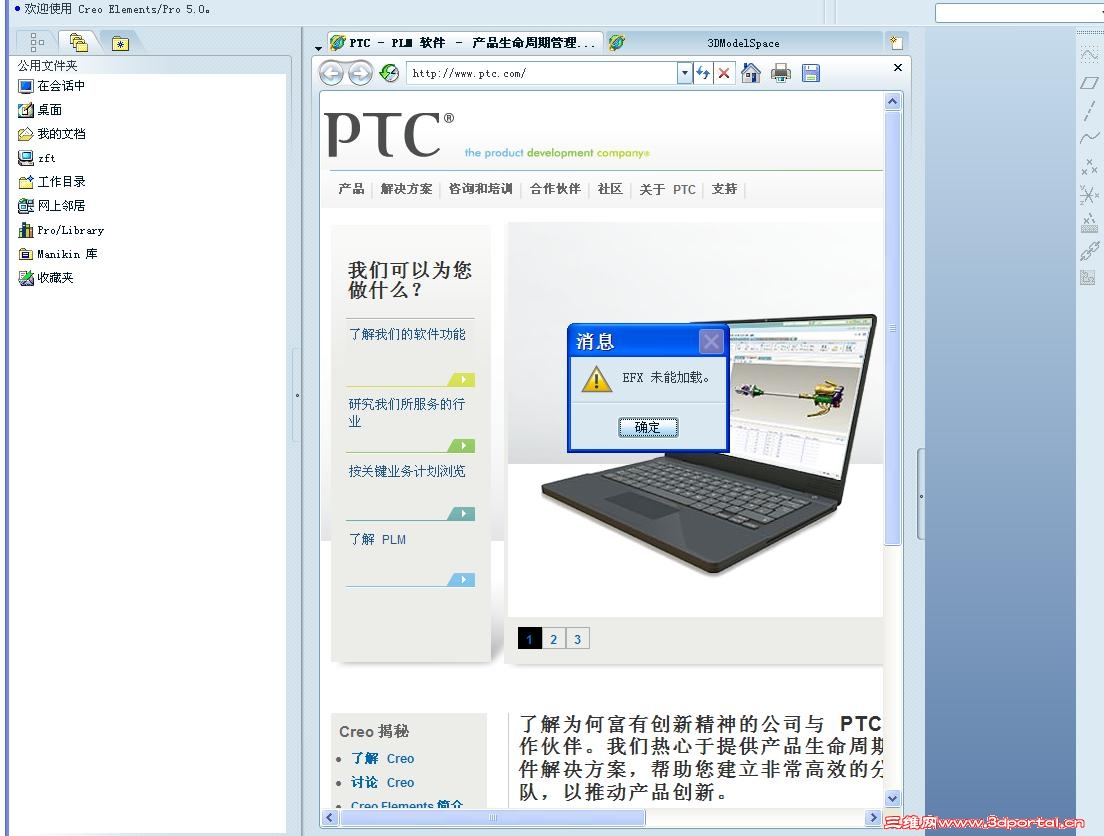The width and height of the screenshot is (1104, 836).
Task: Click 研究我们所服务的行业 link
Action: pos(407,413)
